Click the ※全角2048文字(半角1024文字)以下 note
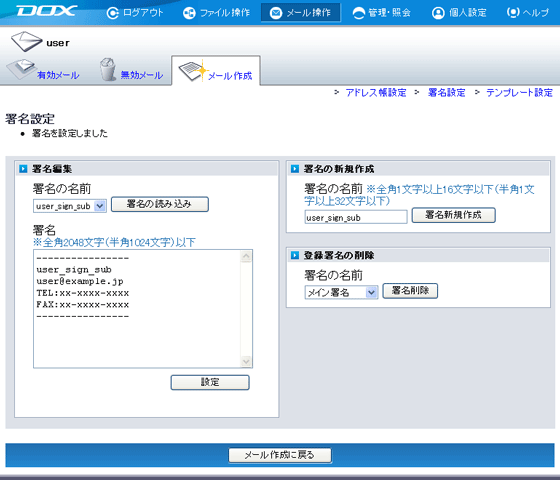The height and width of the screenshot is (480, 560). click(114, 243)
